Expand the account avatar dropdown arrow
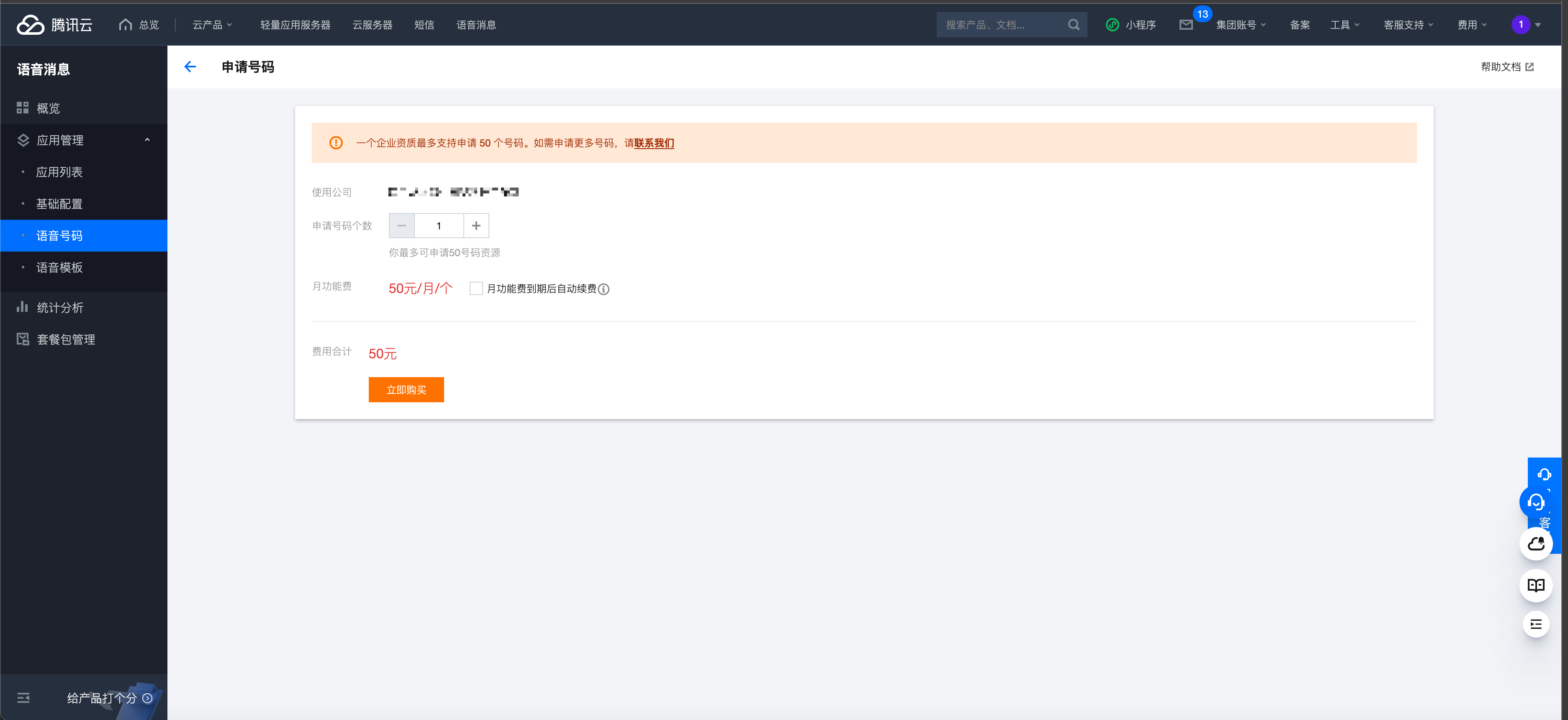This screenshot has height=720, width=1568. point(1537,25)
